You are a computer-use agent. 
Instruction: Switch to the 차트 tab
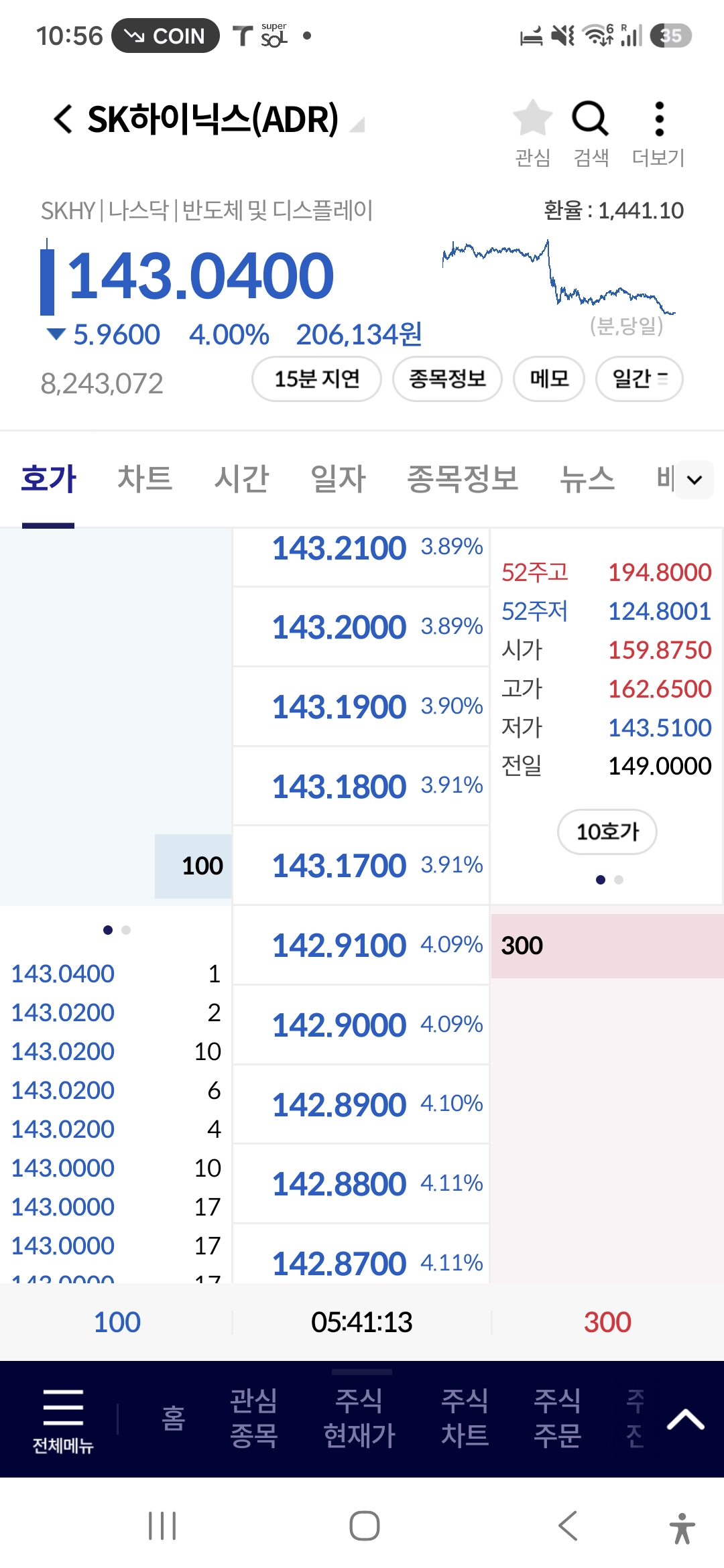click(145, 478)
